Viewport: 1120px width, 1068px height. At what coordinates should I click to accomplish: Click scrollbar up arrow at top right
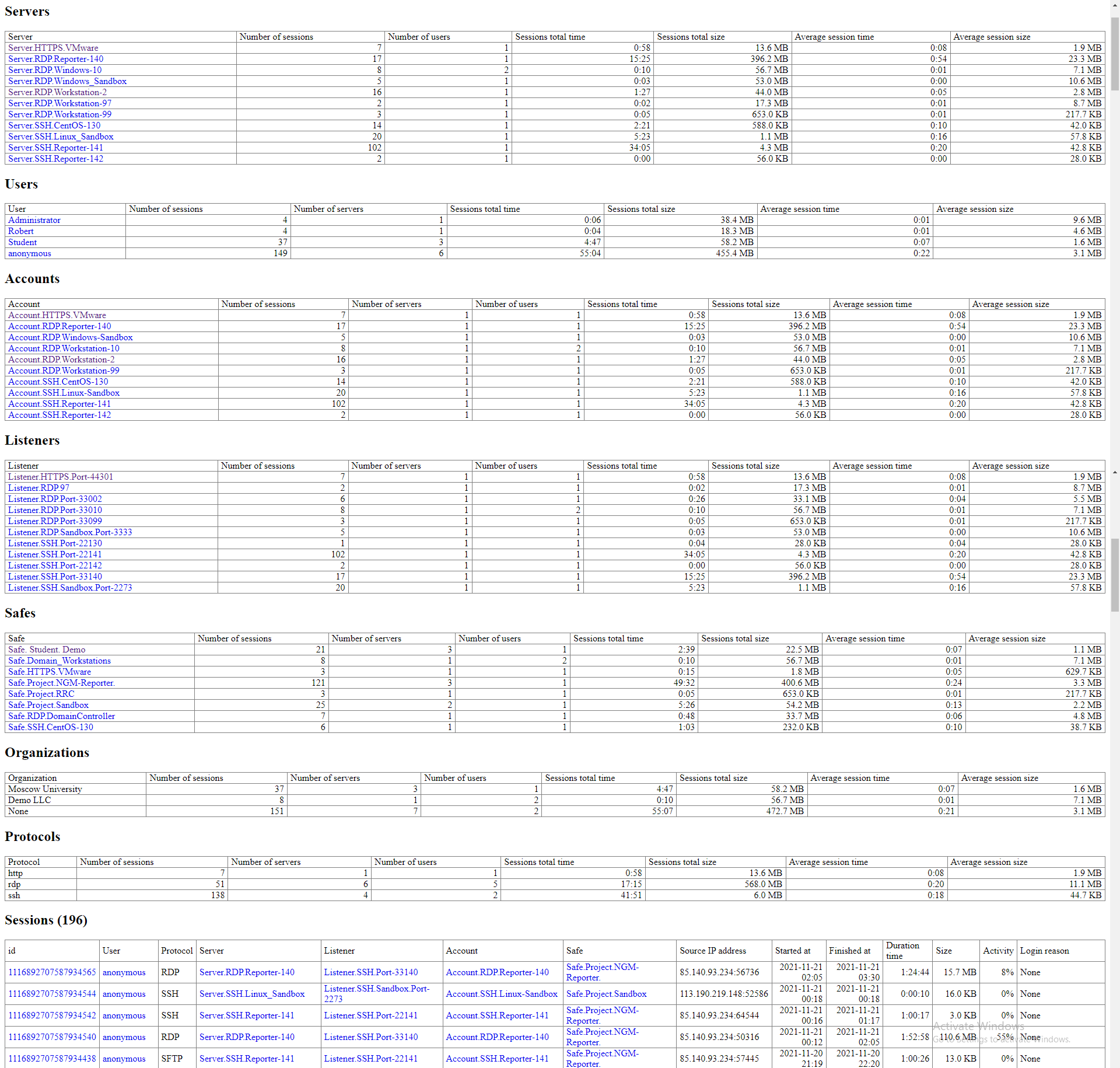1115,5
